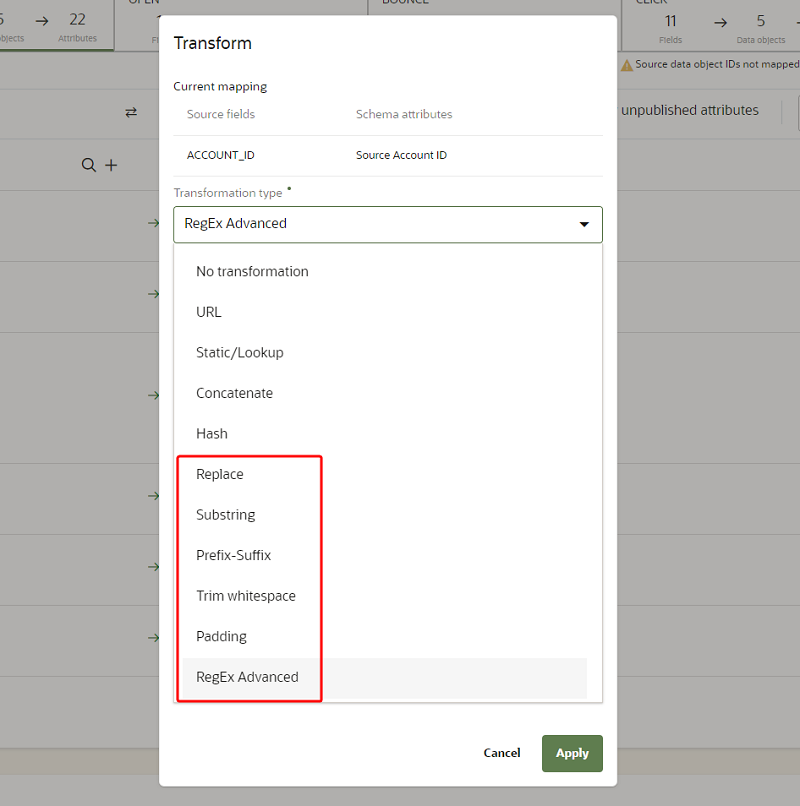Select the "Hash" transformation option
The height and width of the screenshot is (806, 800).
coord(211,433)
